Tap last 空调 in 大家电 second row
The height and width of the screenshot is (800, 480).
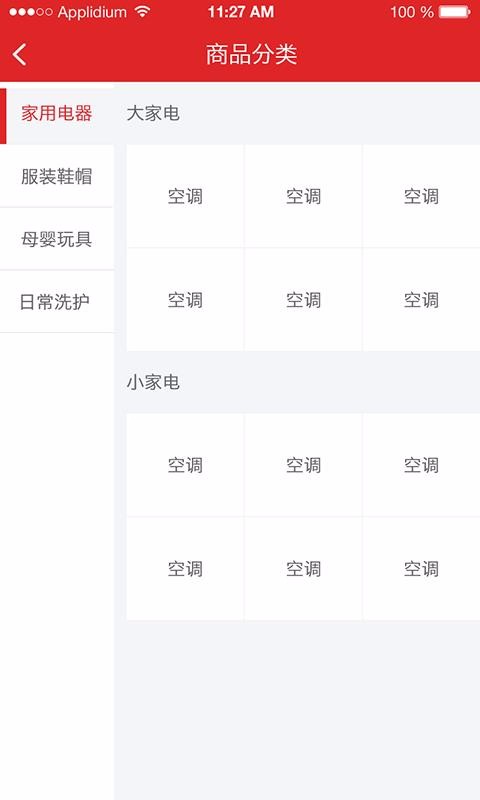(x=421, y=300)
